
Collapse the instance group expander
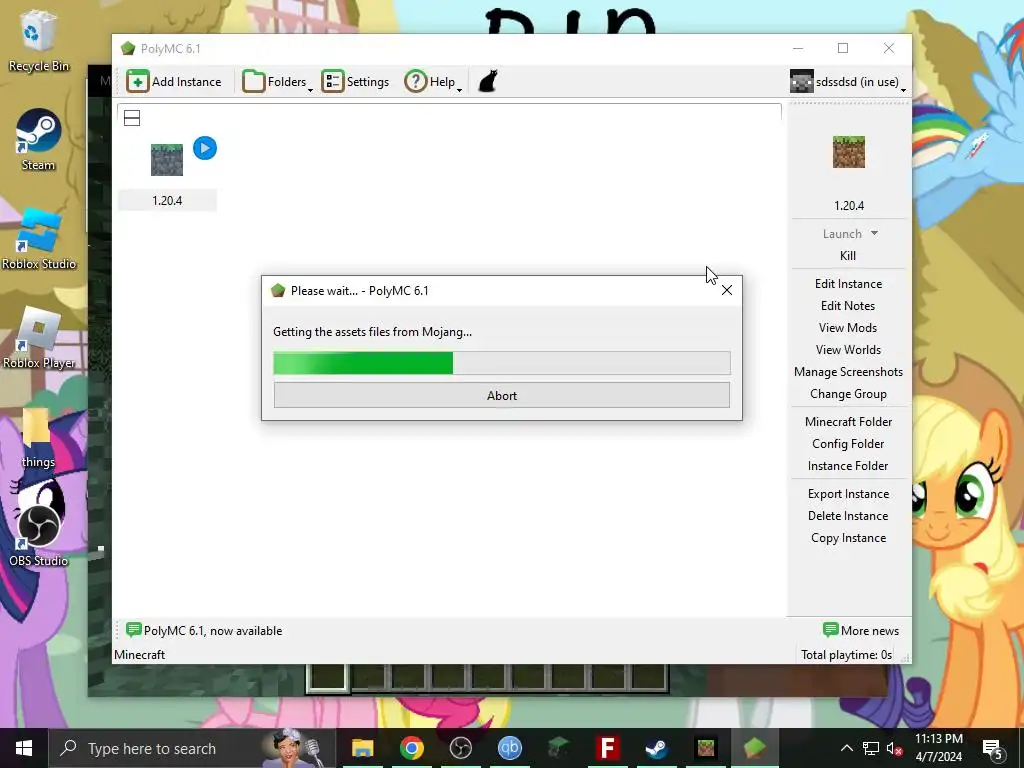point(132,118)
